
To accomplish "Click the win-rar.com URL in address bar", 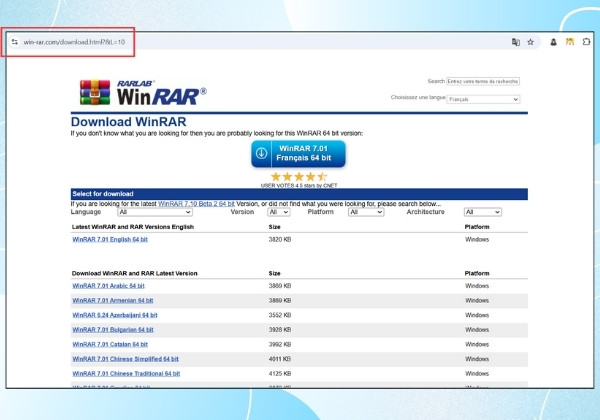I will point(74,42).
